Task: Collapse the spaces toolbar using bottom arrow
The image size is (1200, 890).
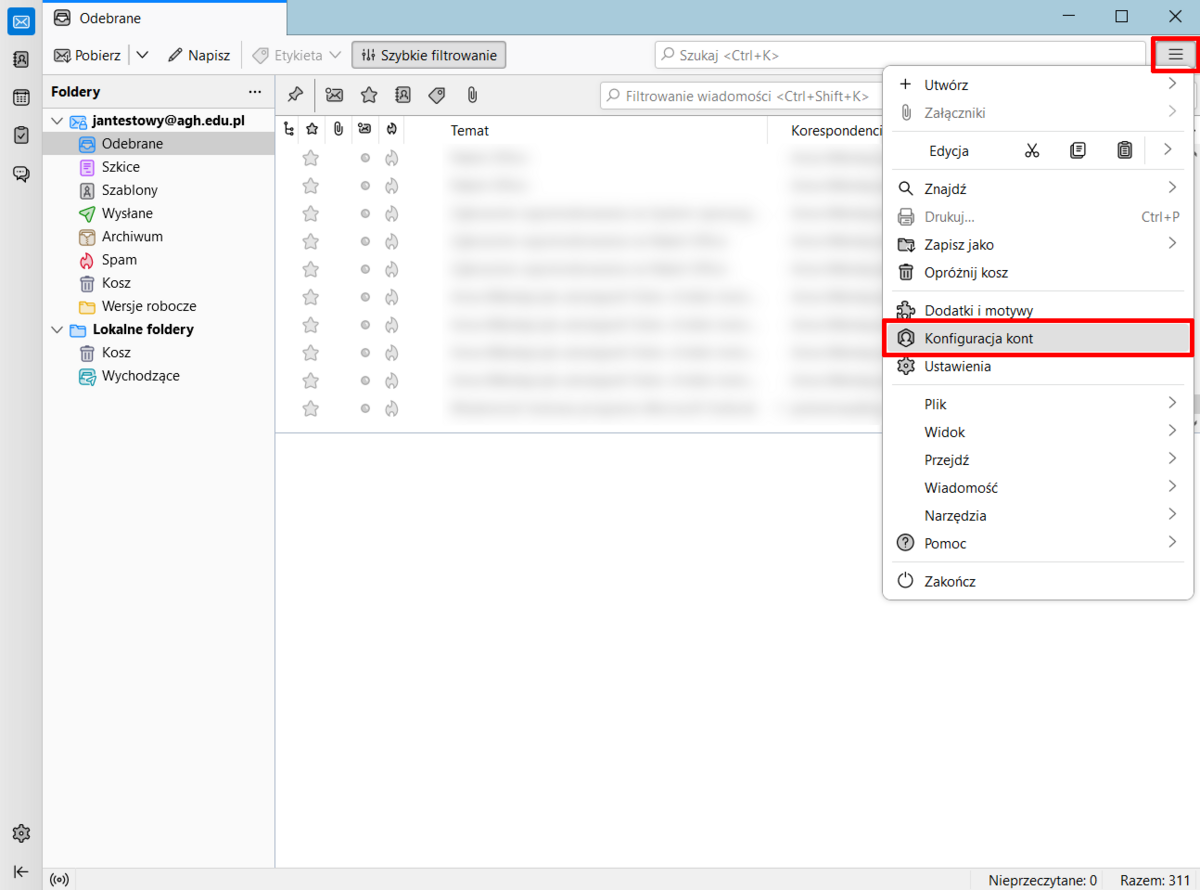Action: [x=21, y=871]
